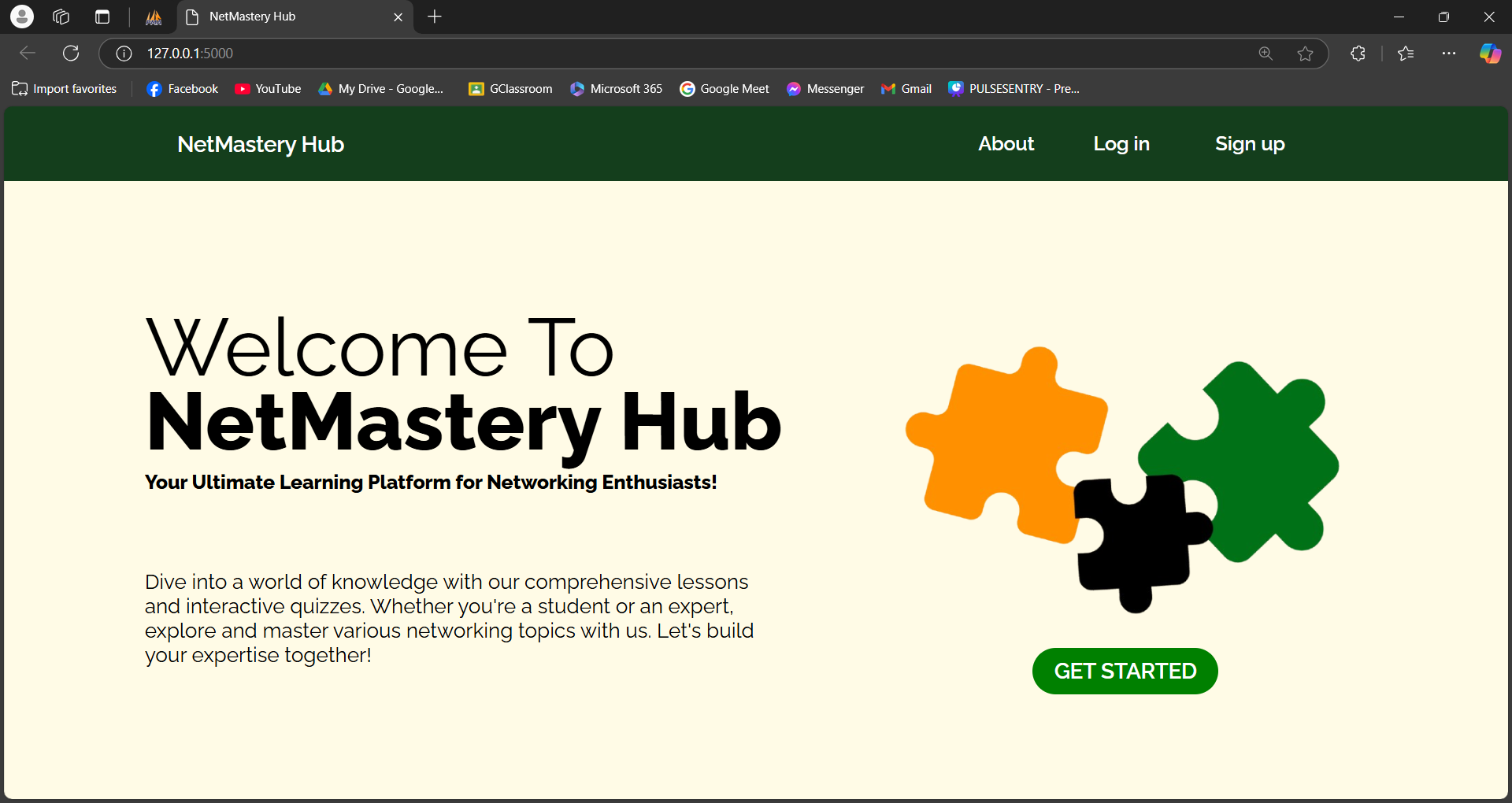This screenshot has height=803, width=1512.
Task: Open the Microsoft 365 bookmark
Action: 617,89
